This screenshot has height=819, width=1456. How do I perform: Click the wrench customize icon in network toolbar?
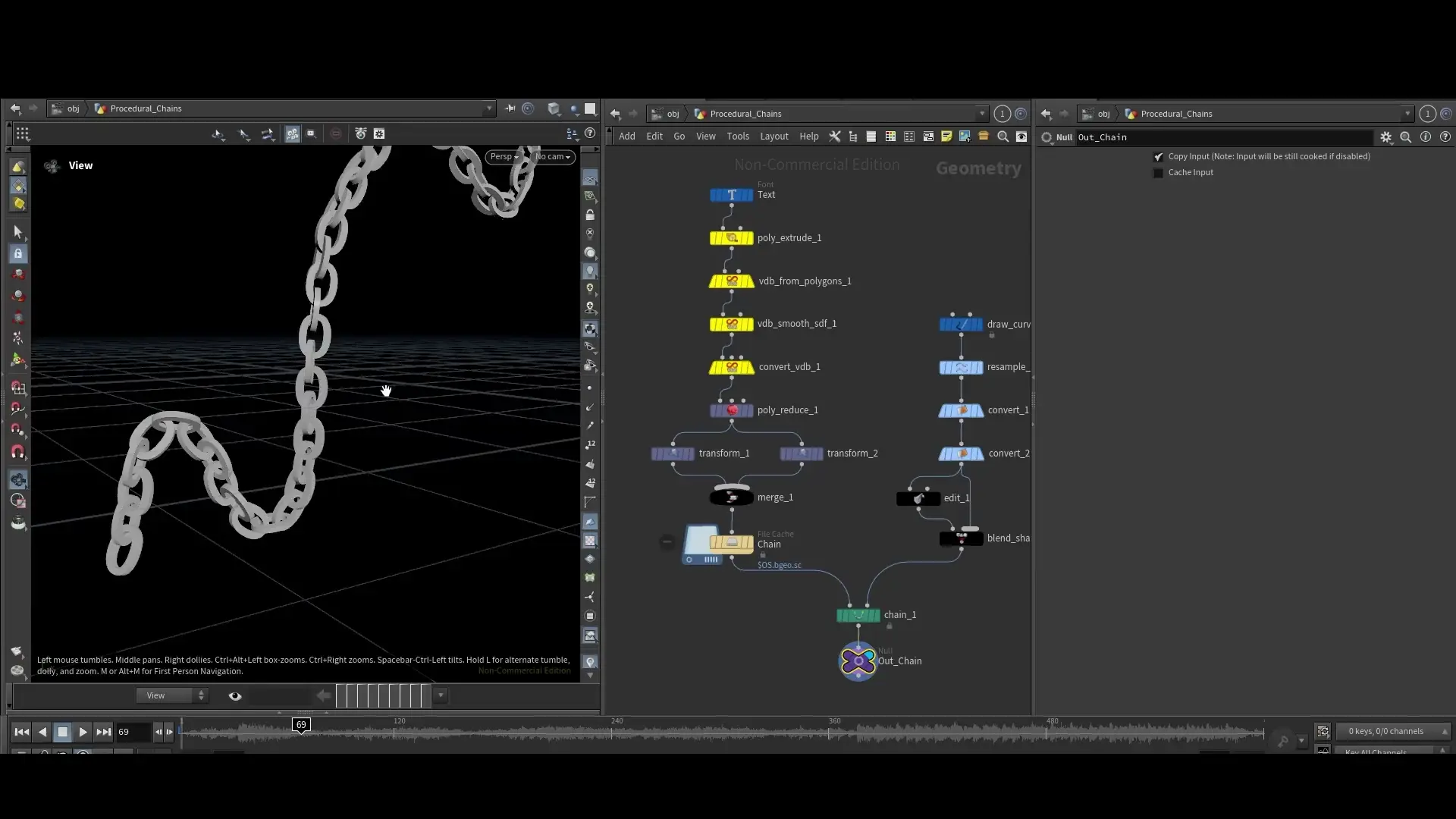[x=834, y=136]
